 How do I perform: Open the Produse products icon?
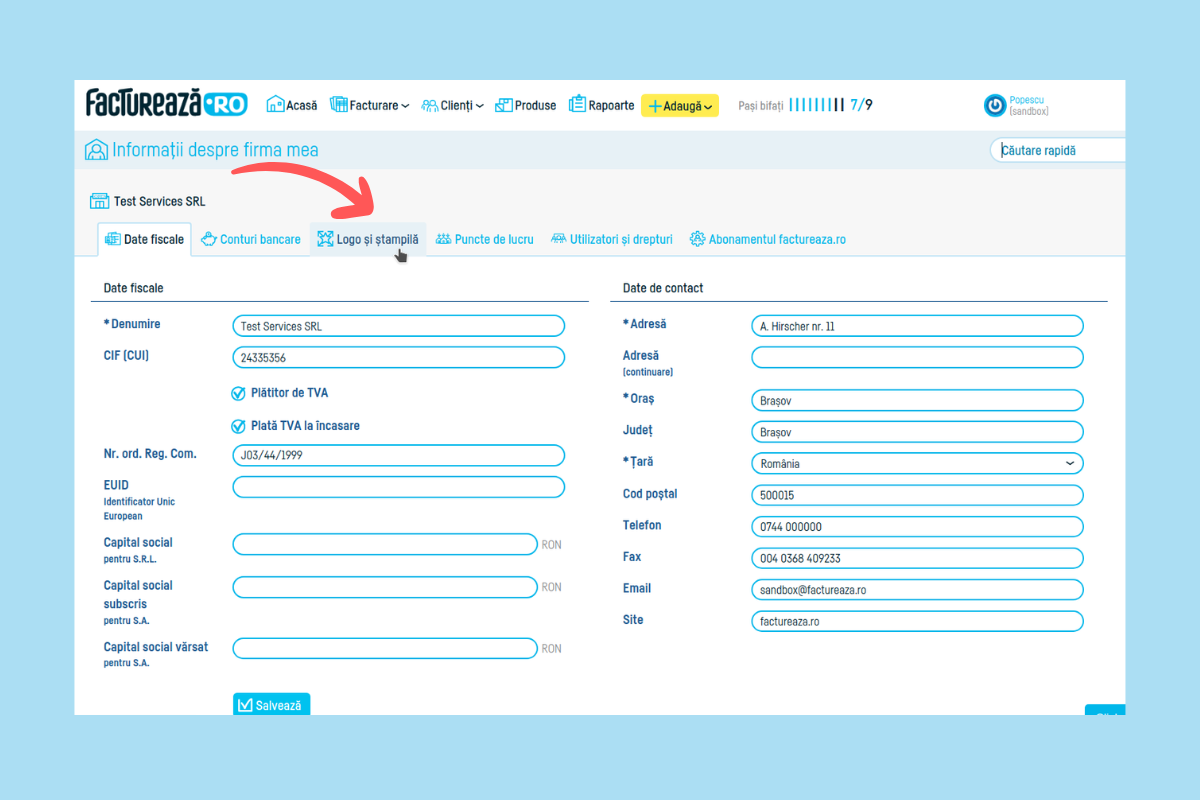click(504, 105)
